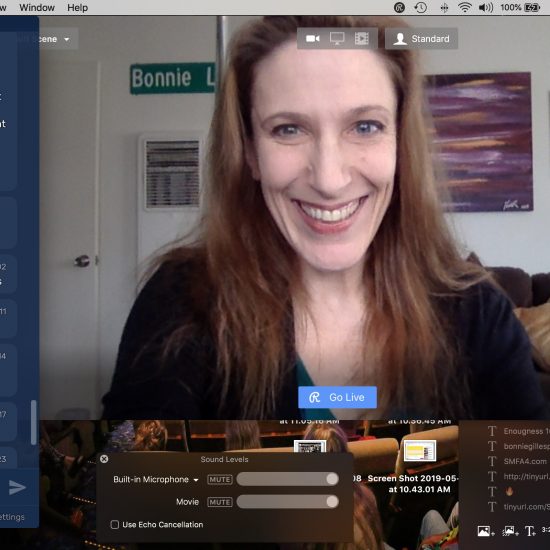Viewport: 550px width, 550px height.
Task: Select the camera video source icon
Action: pyautogui.click(x=313, y=39)
